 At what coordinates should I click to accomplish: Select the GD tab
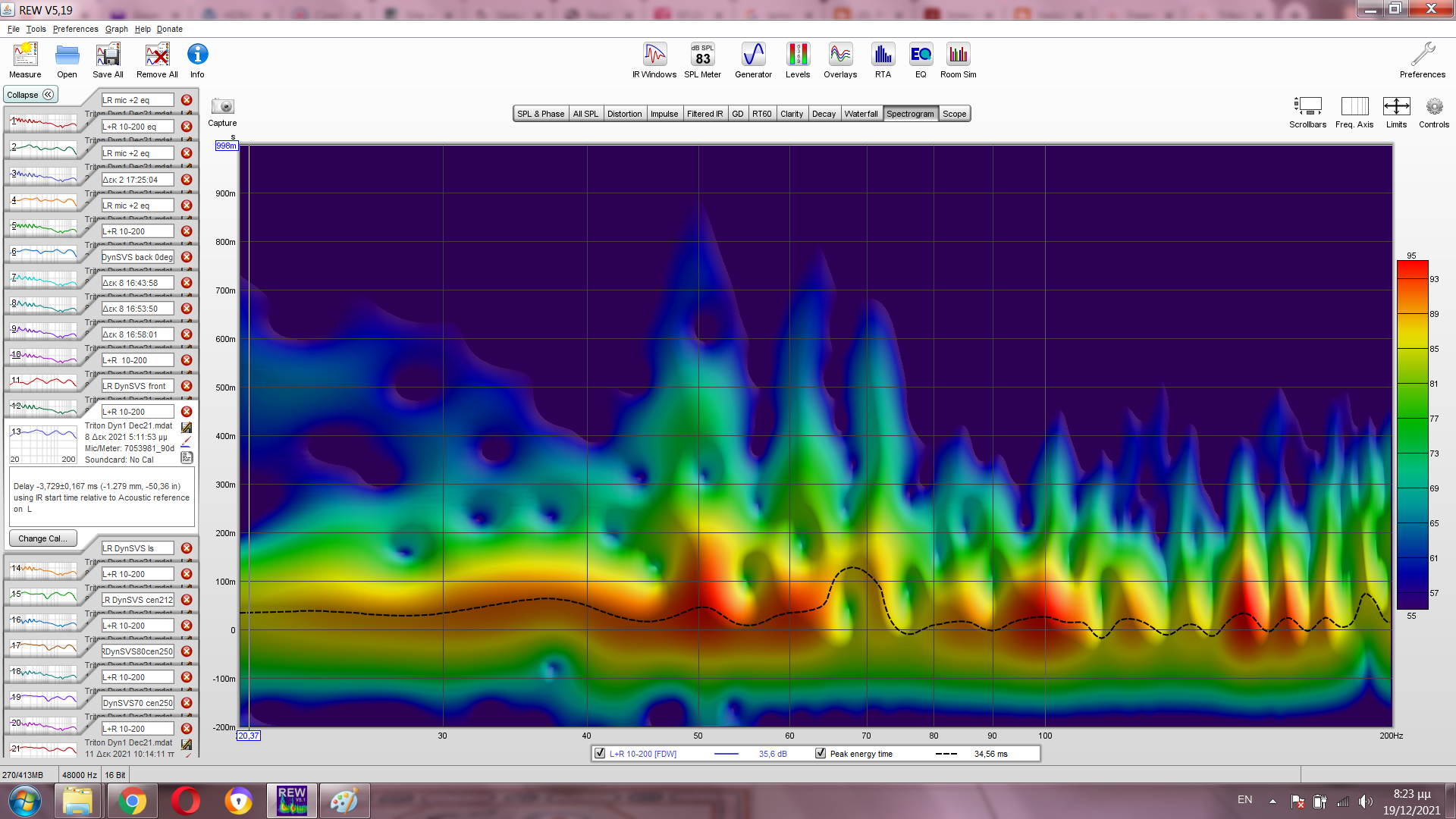(737, 114)
